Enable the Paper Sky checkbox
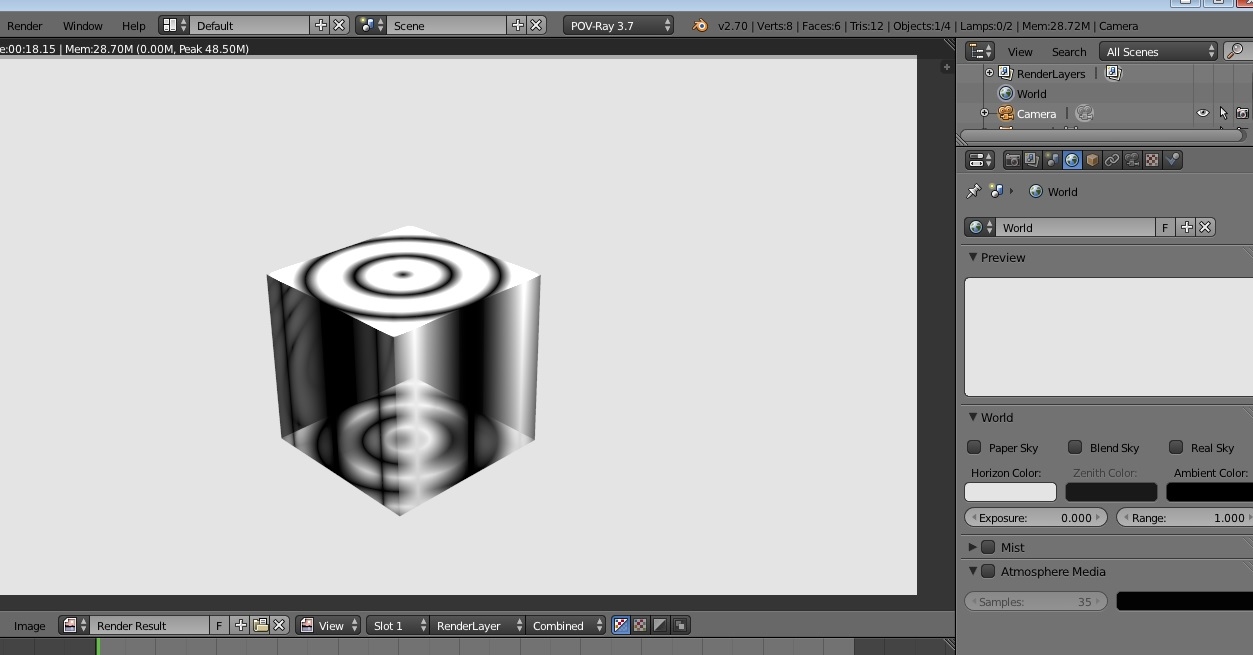 974,447
